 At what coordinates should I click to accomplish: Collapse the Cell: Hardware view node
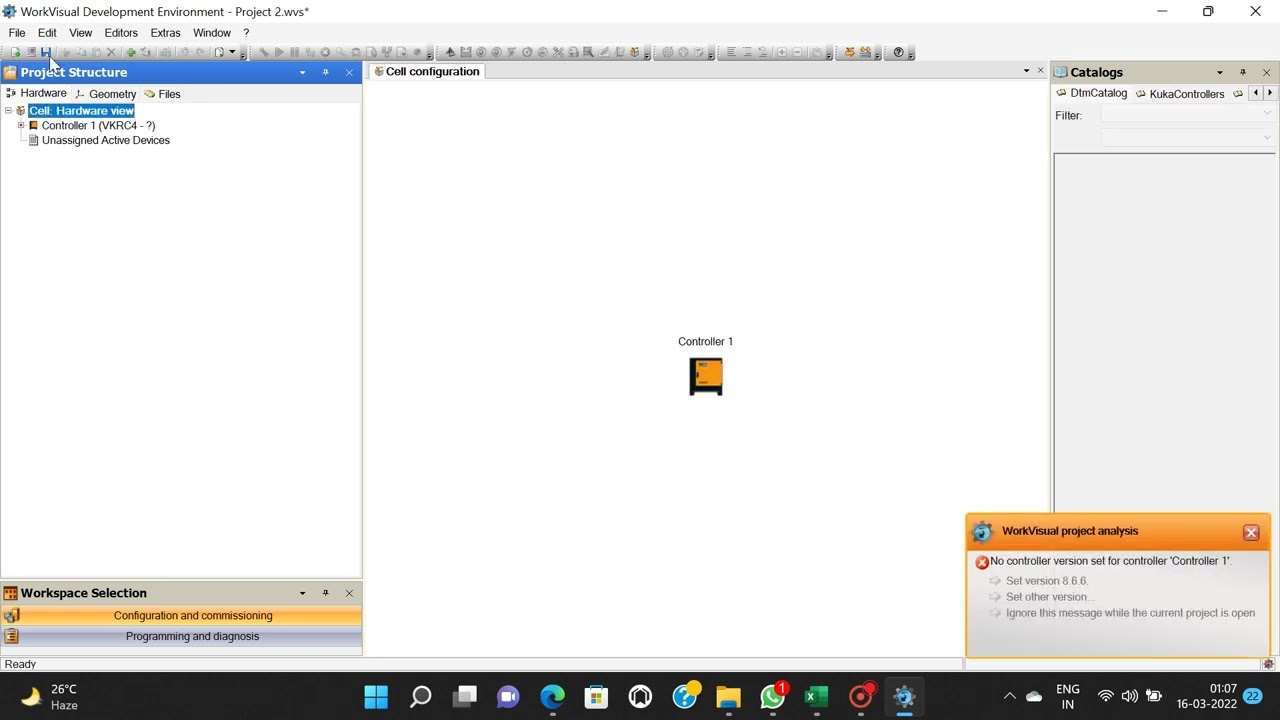[8, 111]
